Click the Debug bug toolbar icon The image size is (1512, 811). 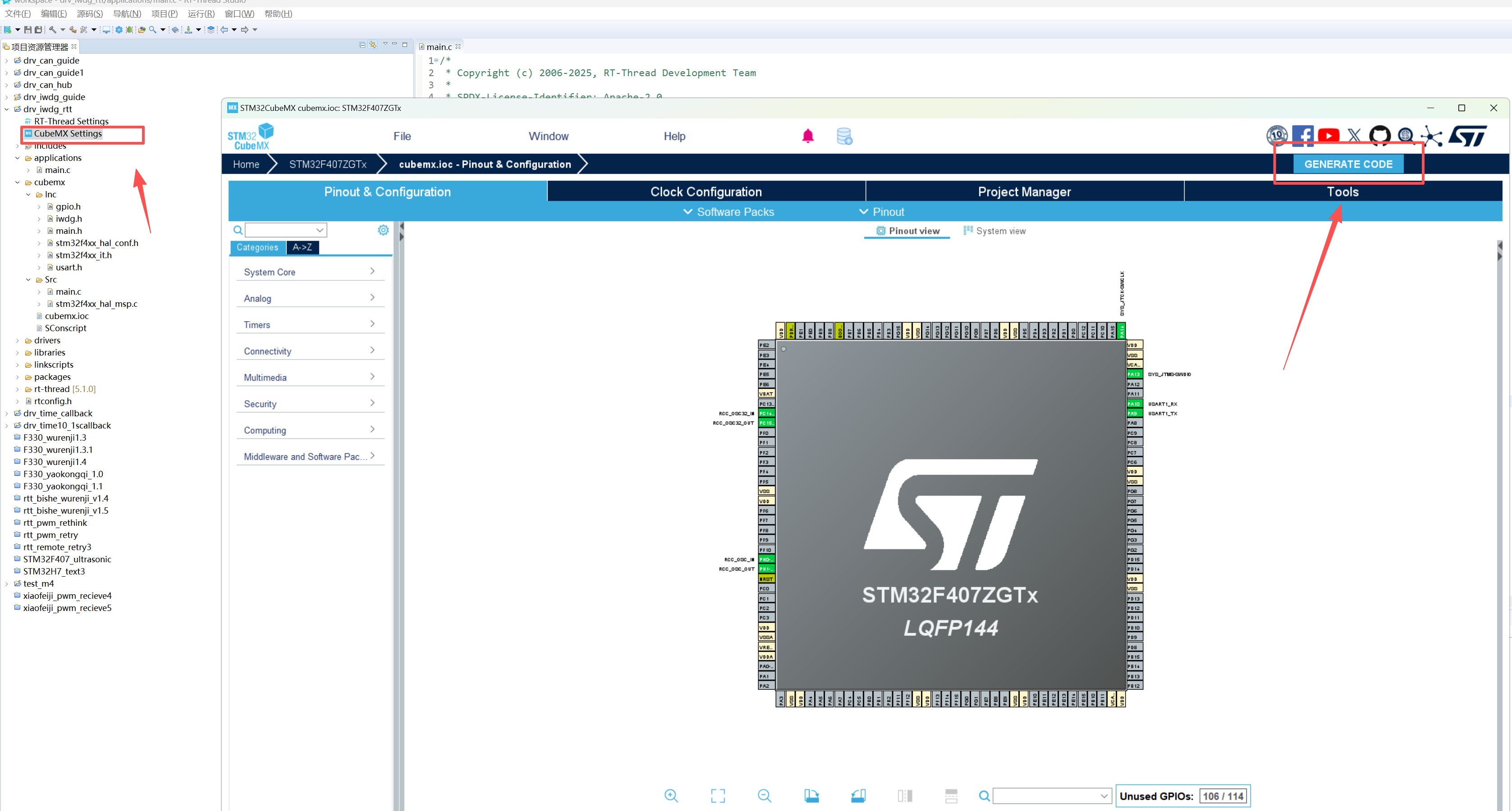point(130,29)
